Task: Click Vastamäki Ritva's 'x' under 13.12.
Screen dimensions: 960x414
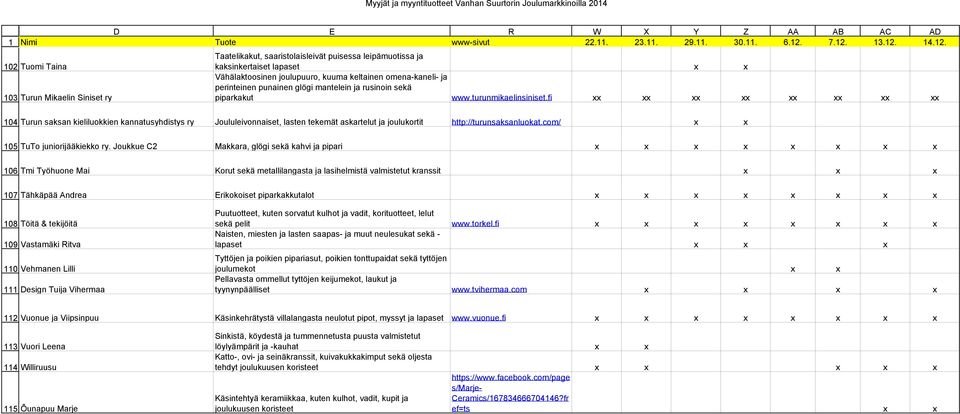Action: pyautogui.click(x=885, y=245)
